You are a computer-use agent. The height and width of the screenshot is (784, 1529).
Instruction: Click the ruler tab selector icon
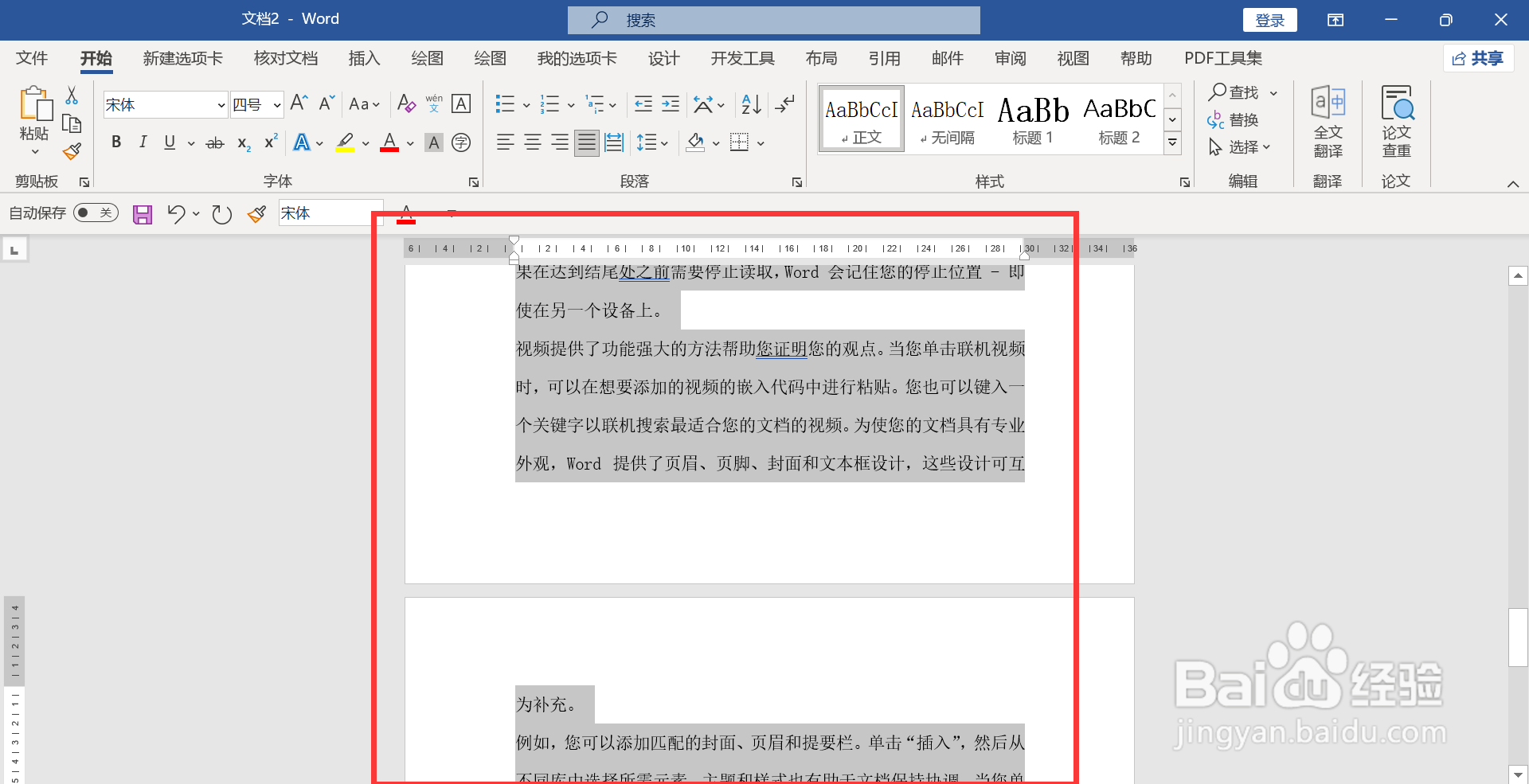click(x=14, y=251)
